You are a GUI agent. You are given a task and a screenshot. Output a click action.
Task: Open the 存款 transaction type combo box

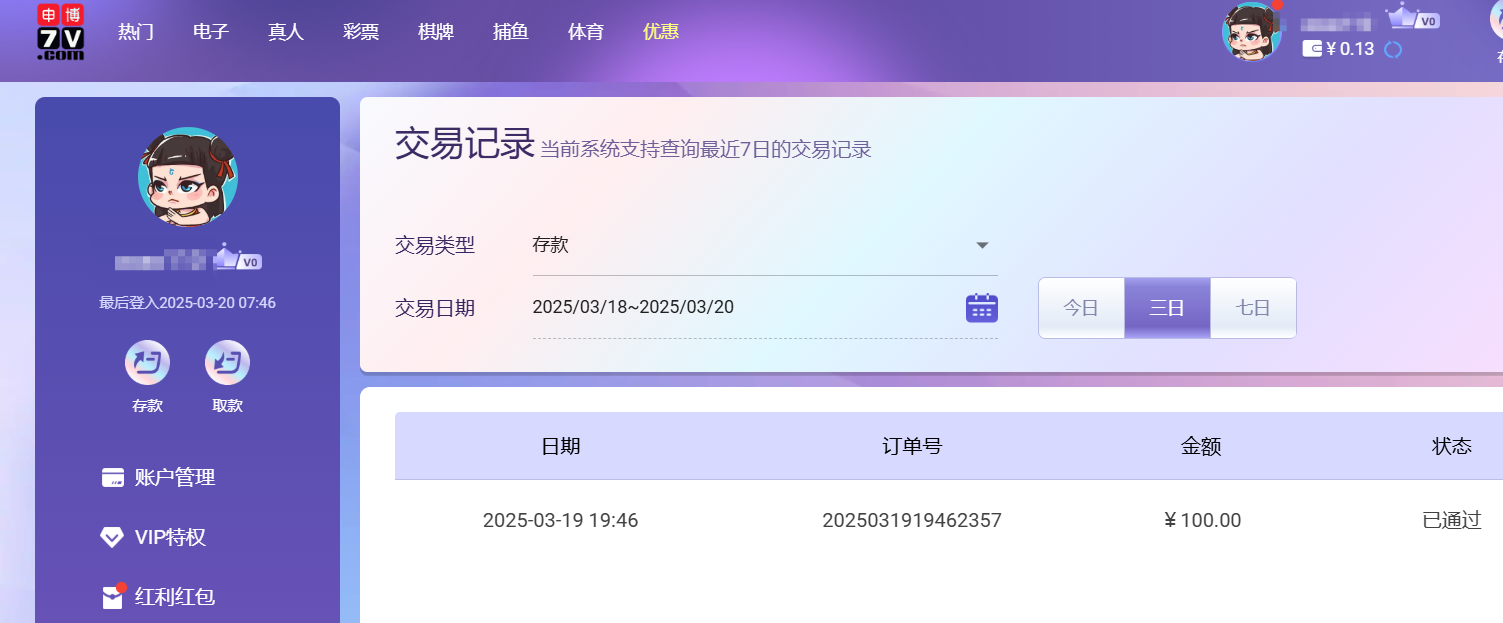coord(750,246)
